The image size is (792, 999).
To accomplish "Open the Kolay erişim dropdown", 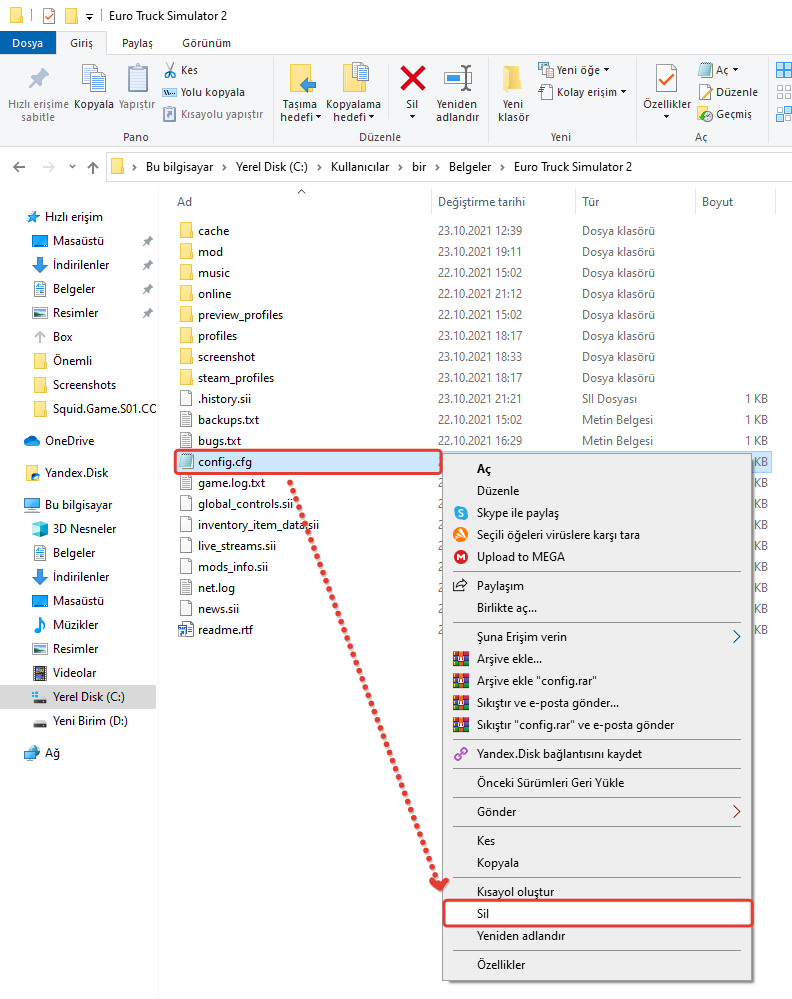I will (582, 92).
